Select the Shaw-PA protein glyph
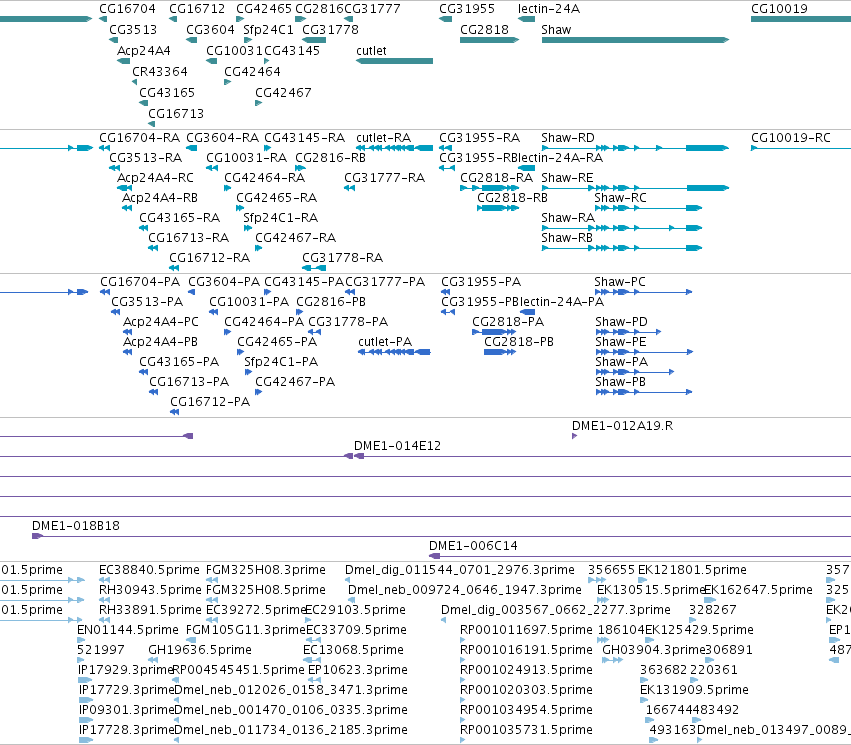 tap(634, 372)
